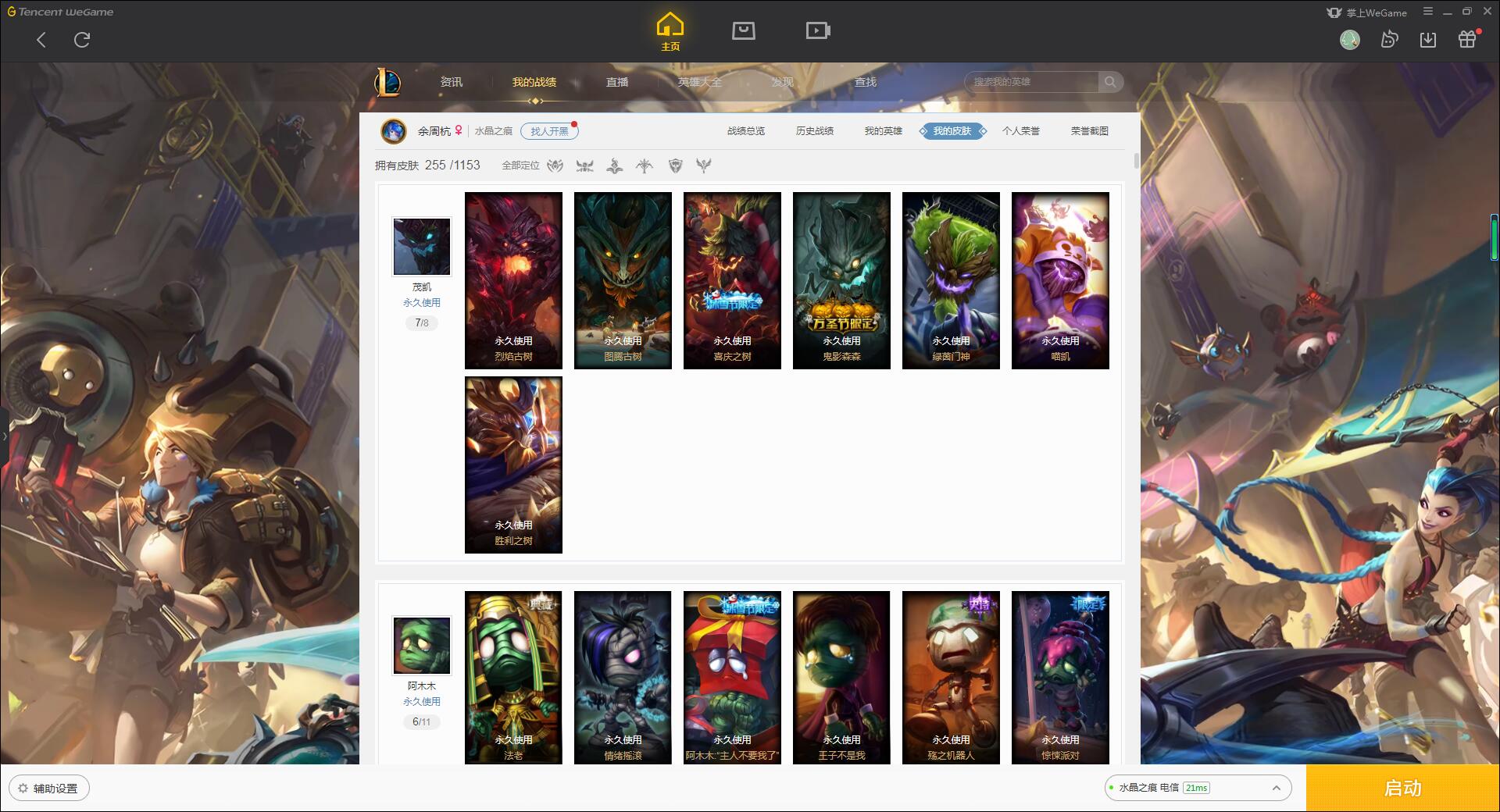This screenshot has width=1500, height=812.
Task: Expand 水晶之痕 电信 server dropdown
Action: (x=1197, y=788)
